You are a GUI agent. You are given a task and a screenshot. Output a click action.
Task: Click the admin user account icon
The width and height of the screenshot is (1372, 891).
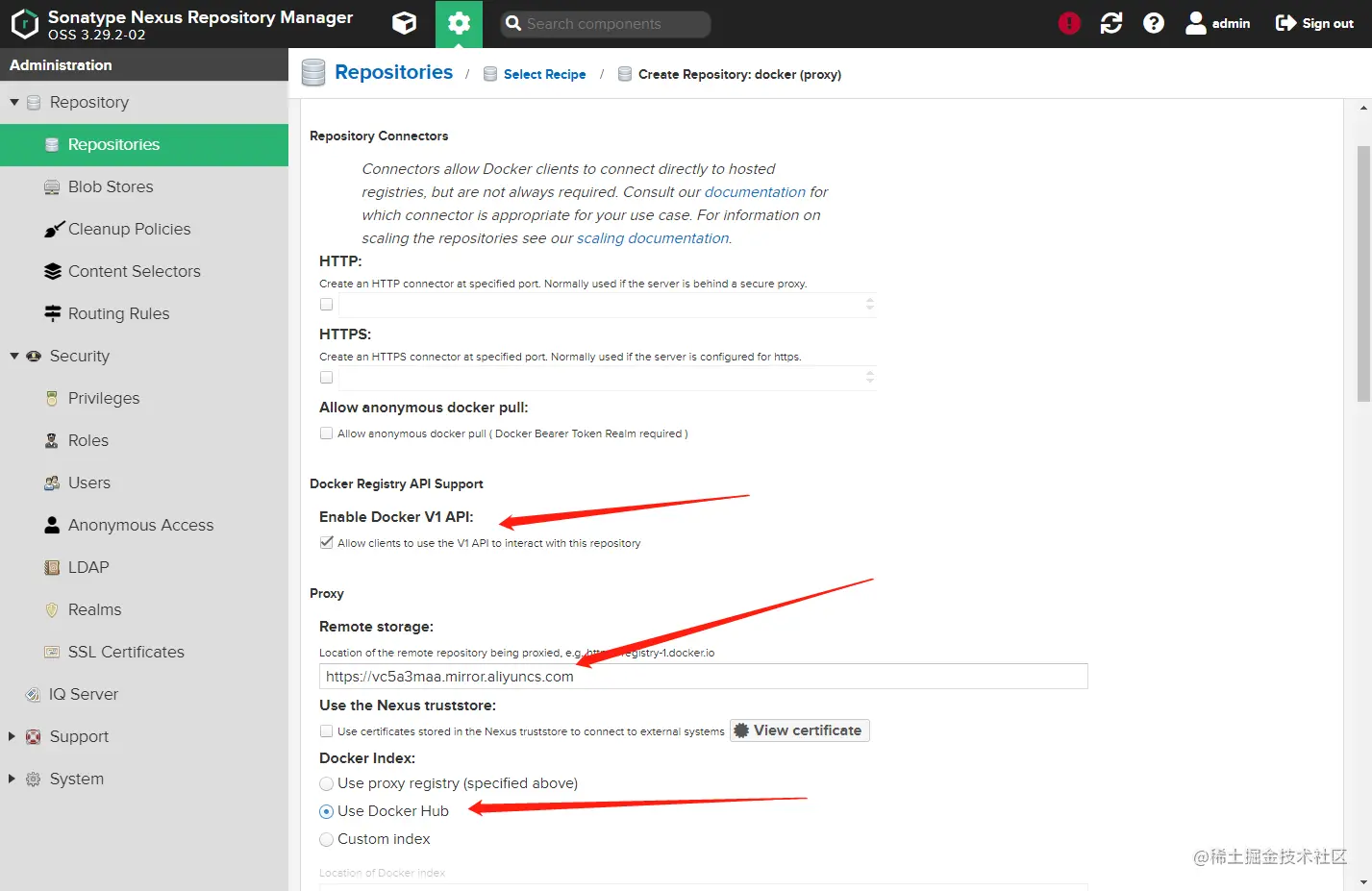[x=1196, y=23]
